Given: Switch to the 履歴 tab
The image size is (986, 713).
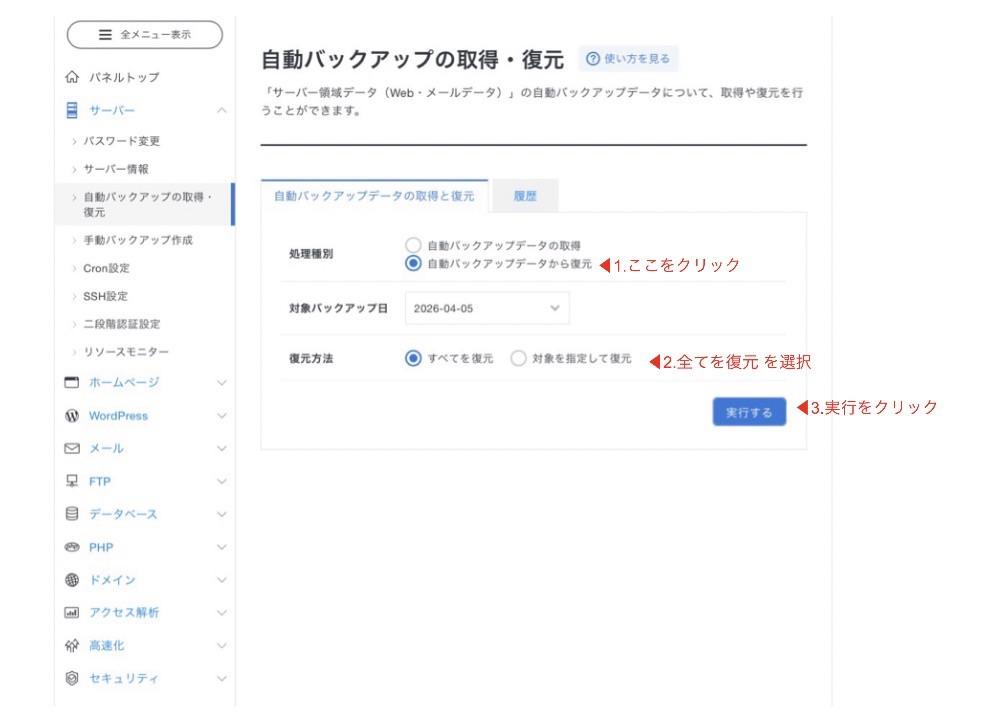Looking at the screenshot, I should click(x=525, y=197).
